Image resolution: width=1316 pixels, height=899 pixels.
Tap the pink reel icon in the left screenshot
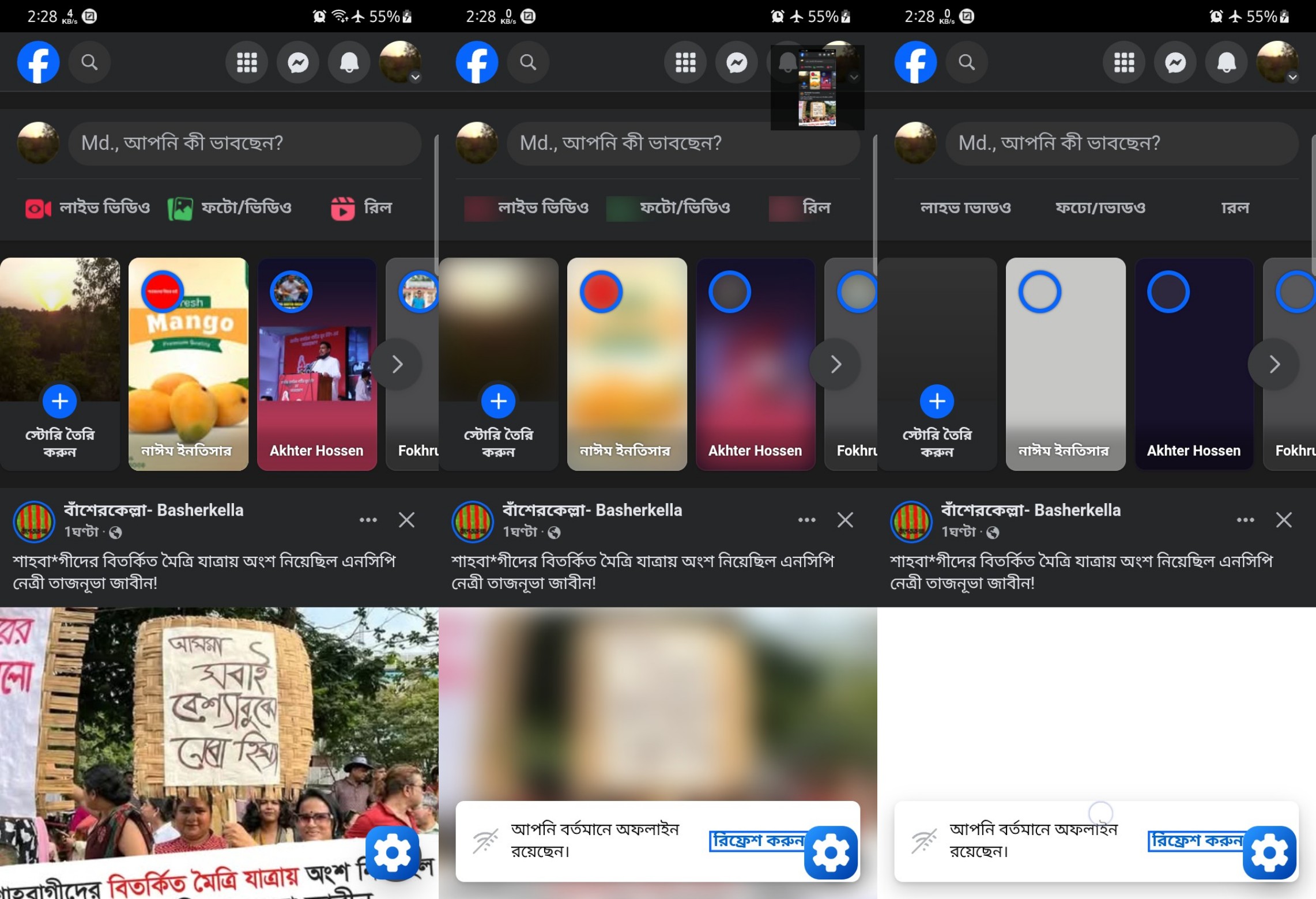coord(342,208)
